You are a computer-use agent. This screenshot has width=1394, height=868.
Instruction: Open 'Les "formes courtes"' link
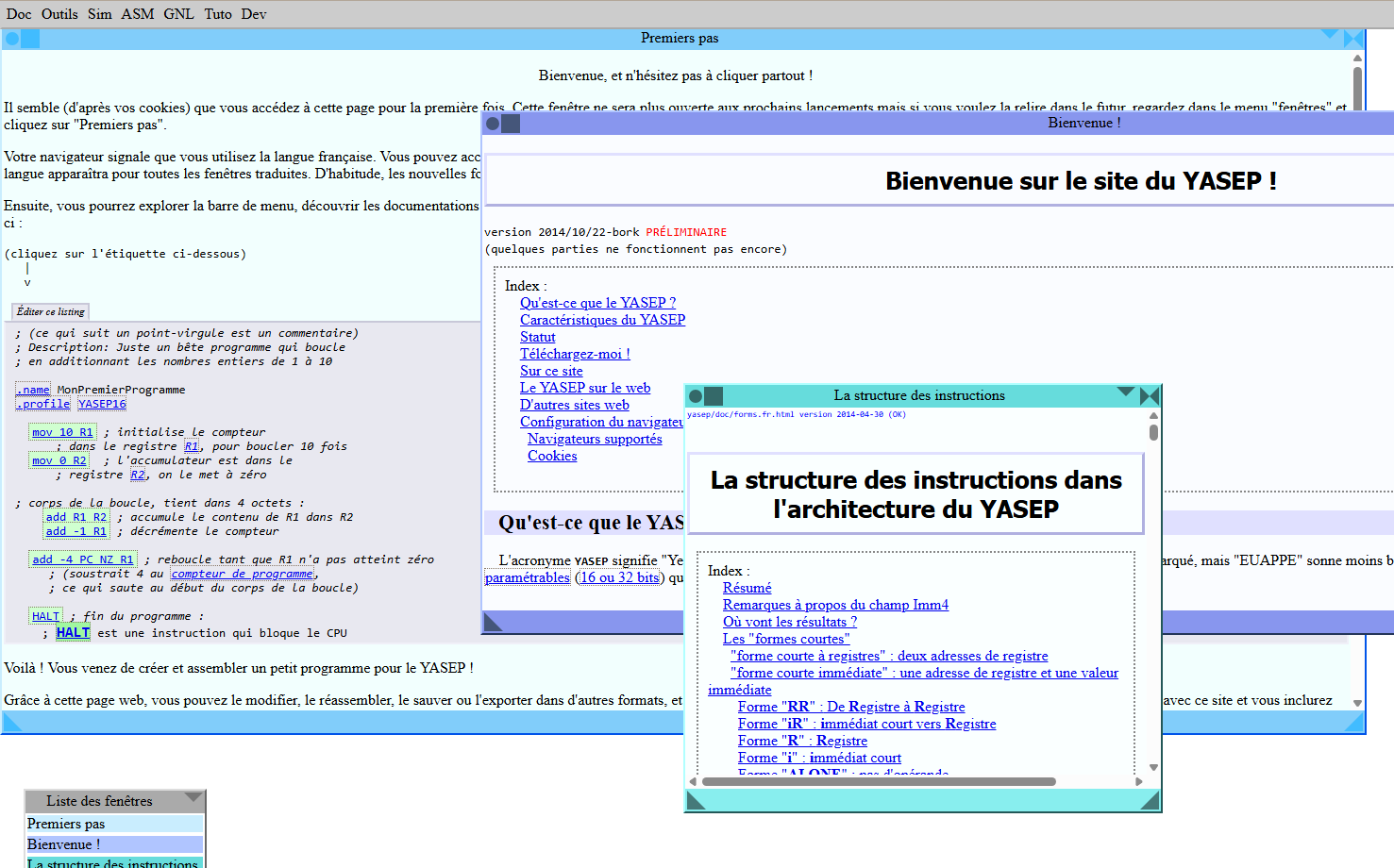pyautogui.click(x=786, y=639)
